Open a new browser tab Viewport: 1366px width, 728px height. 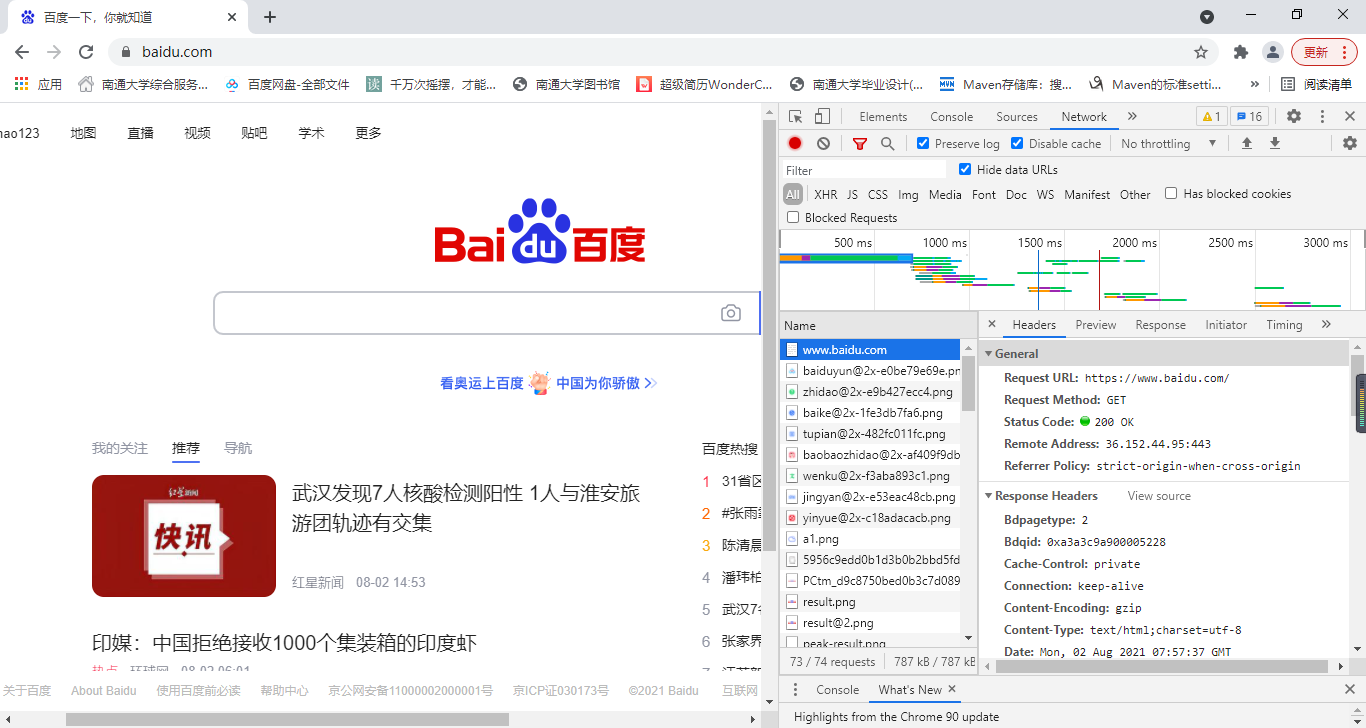[270, 17]
